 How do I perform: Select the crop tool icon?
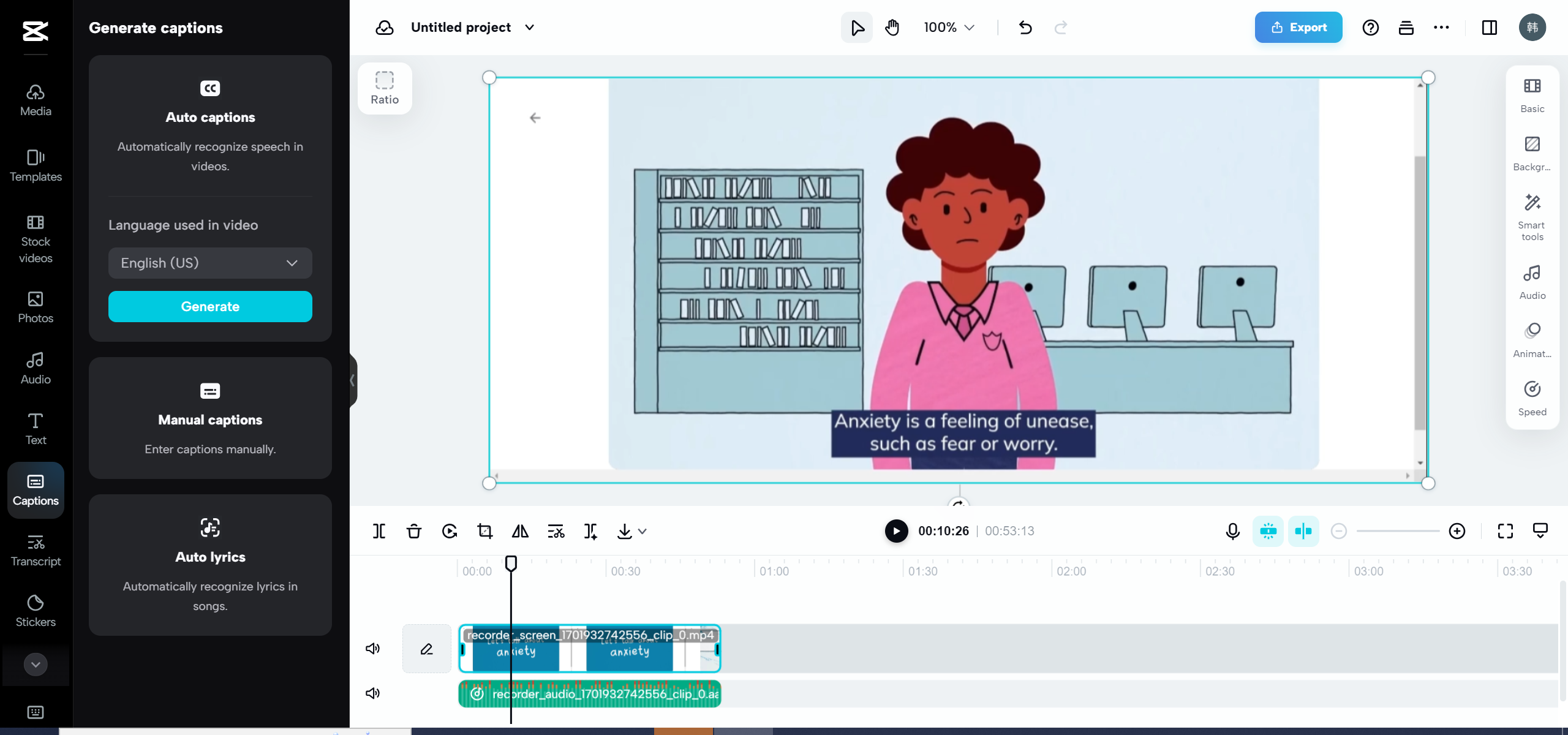pyautogui.click(x=484, y=531)
